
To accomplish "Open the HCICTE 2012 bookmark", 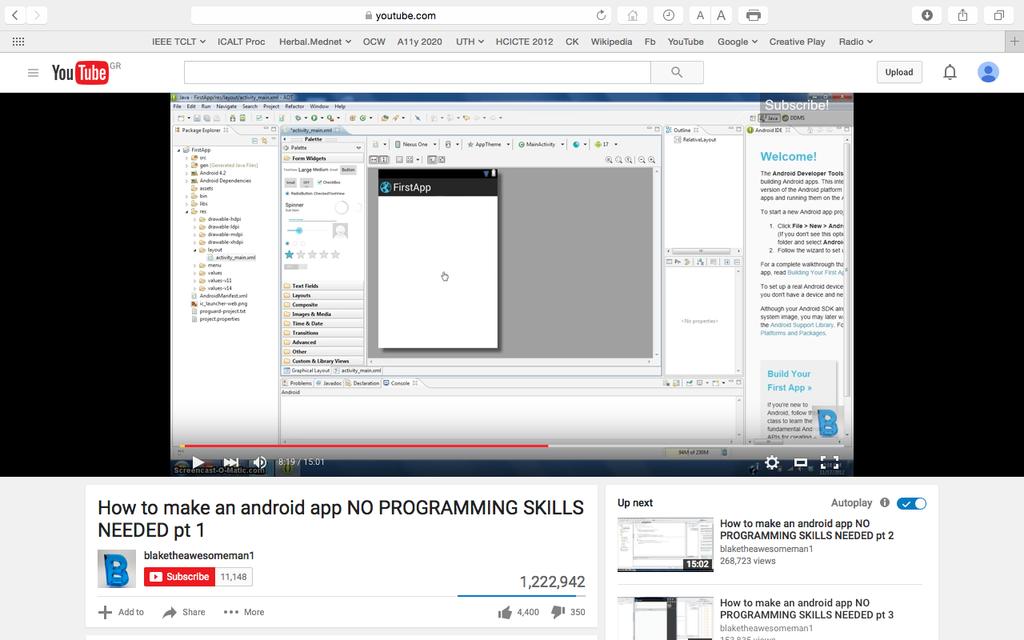I will 524,41.
